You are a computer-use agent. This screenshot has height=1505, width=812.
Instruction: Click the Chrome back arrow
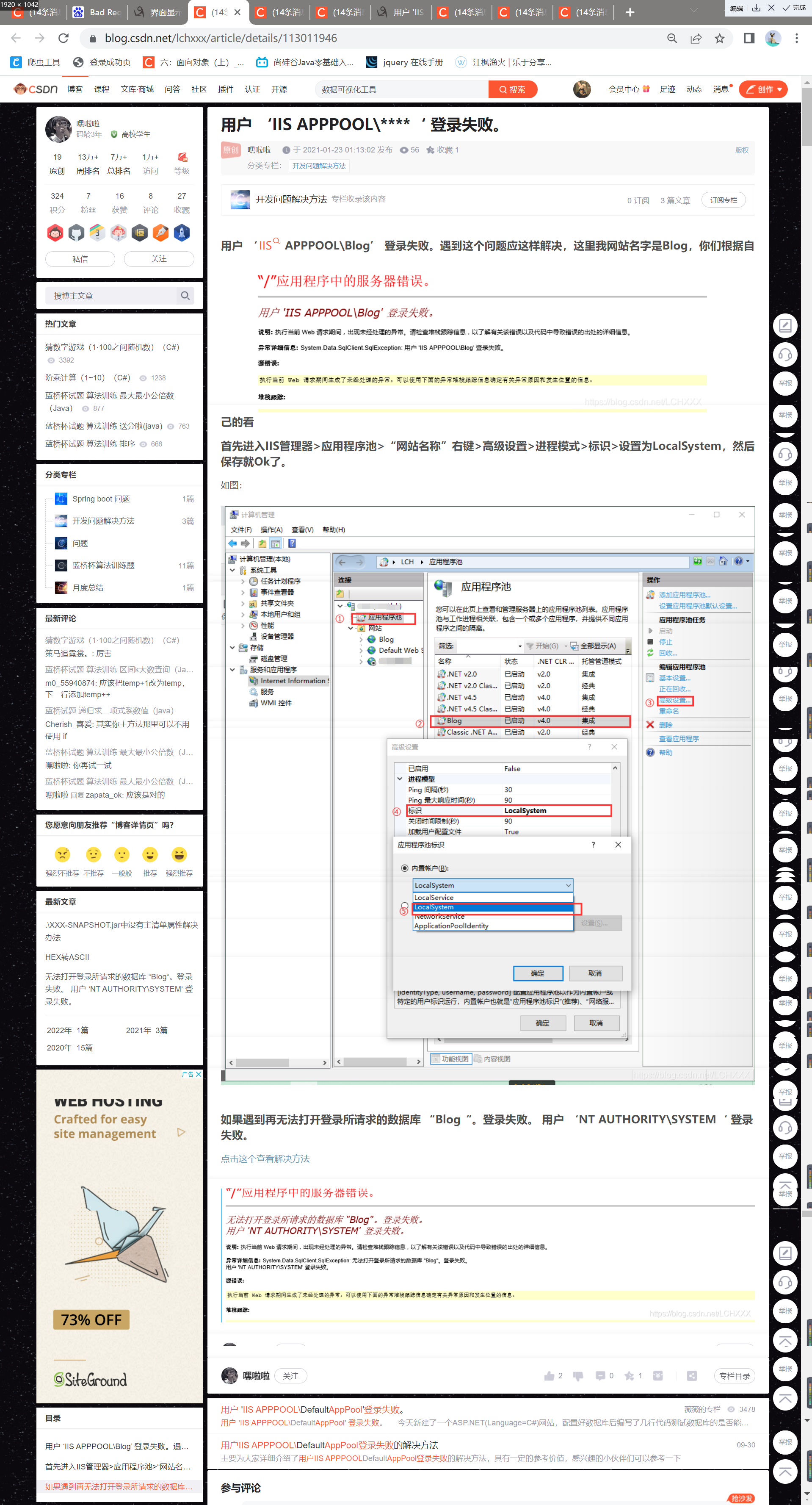[16, 38]
